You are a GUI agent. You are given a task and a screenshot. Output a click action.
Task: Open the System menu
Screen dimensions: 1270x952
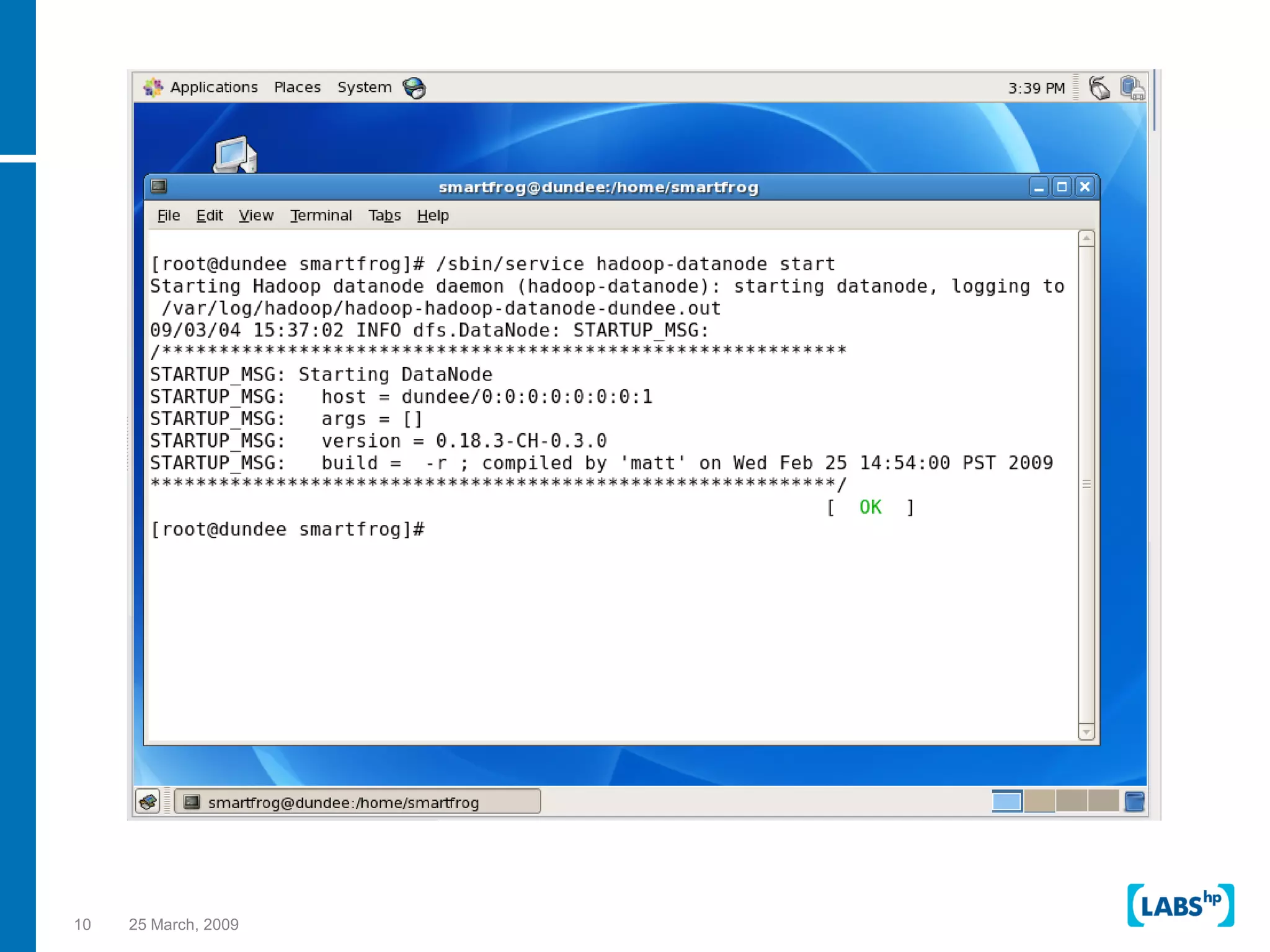(x=365, y=87)
